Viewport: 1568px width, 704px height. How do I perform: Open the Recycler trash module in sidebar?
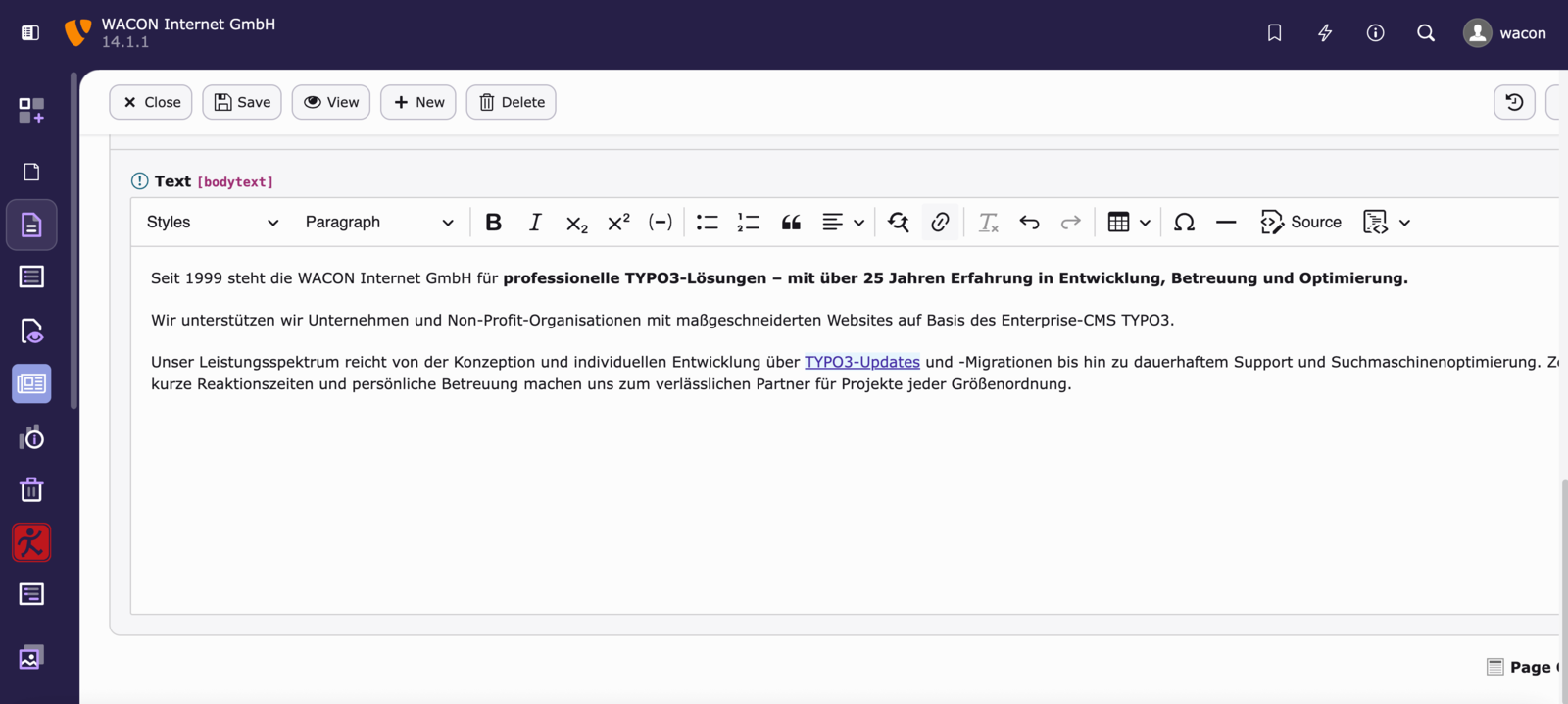click(31, 489)
